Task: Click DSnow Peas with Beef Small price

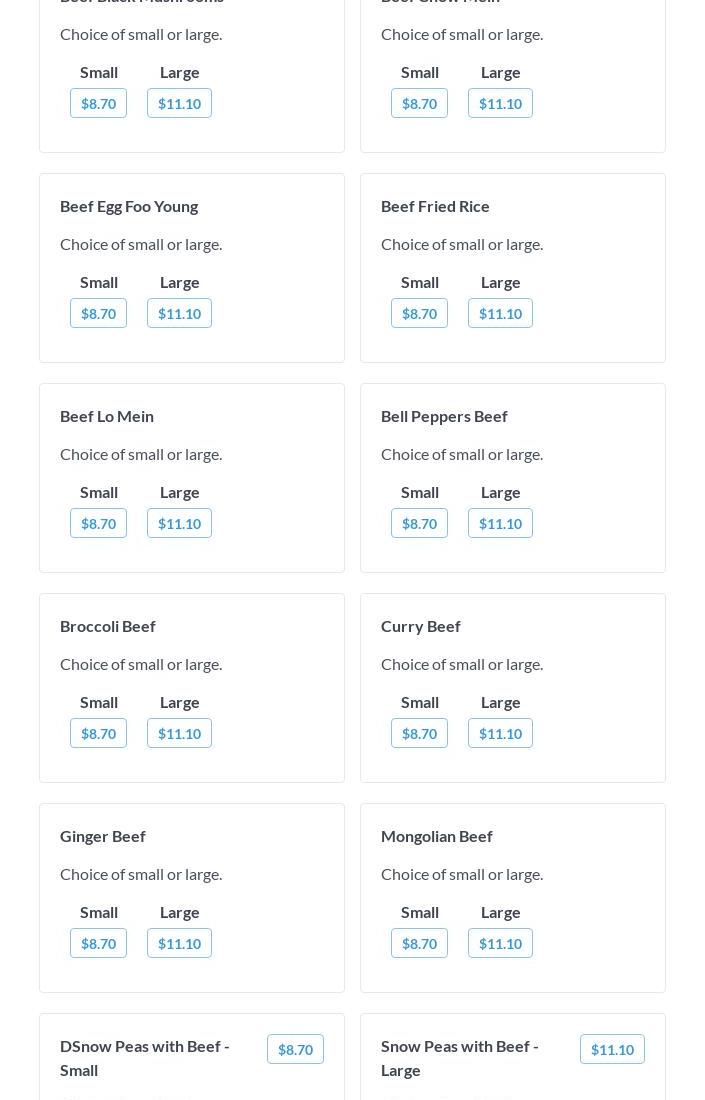Action: tap(295, 1049)
